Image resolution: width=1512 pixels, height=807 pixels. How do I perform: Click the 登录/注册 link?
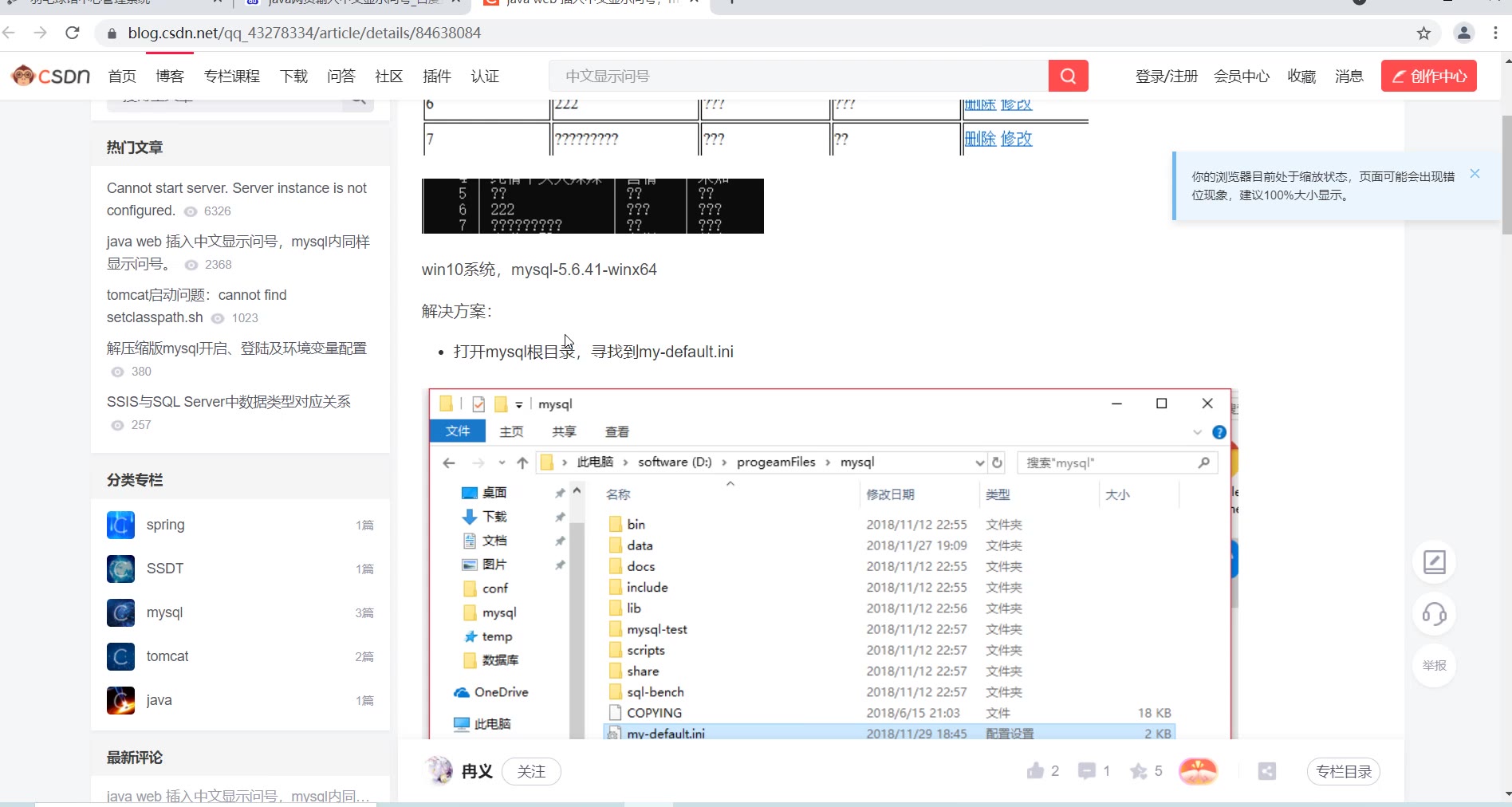(1167, 77)
